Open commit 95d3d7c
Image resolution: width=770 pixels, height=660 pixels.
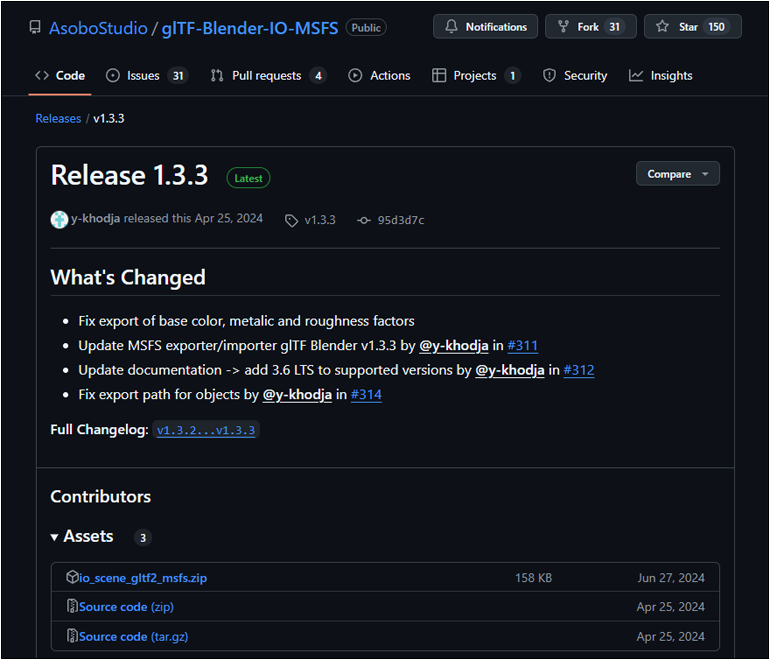coord(401,220)
